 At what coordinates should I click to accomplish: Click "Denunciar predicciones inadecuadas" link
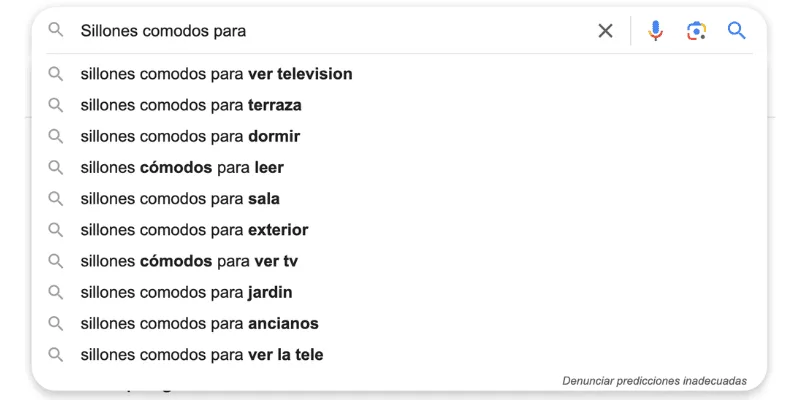(x=654, y=381)
